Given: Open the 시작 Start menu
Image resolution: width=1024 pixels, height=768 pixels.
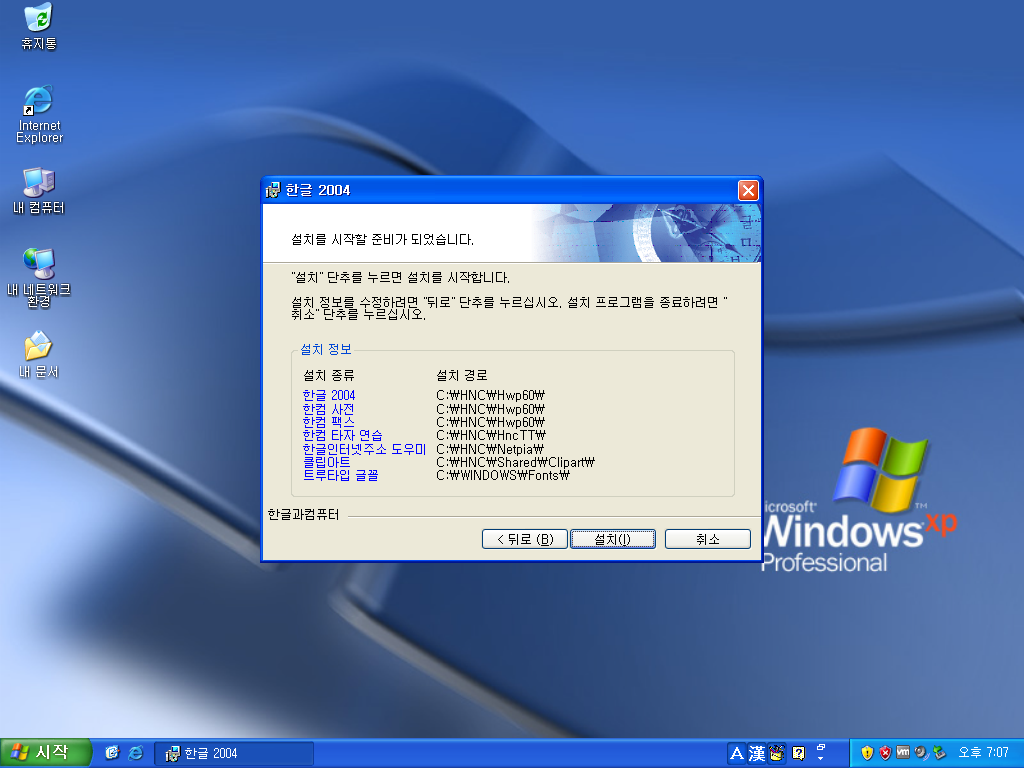Looking at the screenshot, I should 45,752.
